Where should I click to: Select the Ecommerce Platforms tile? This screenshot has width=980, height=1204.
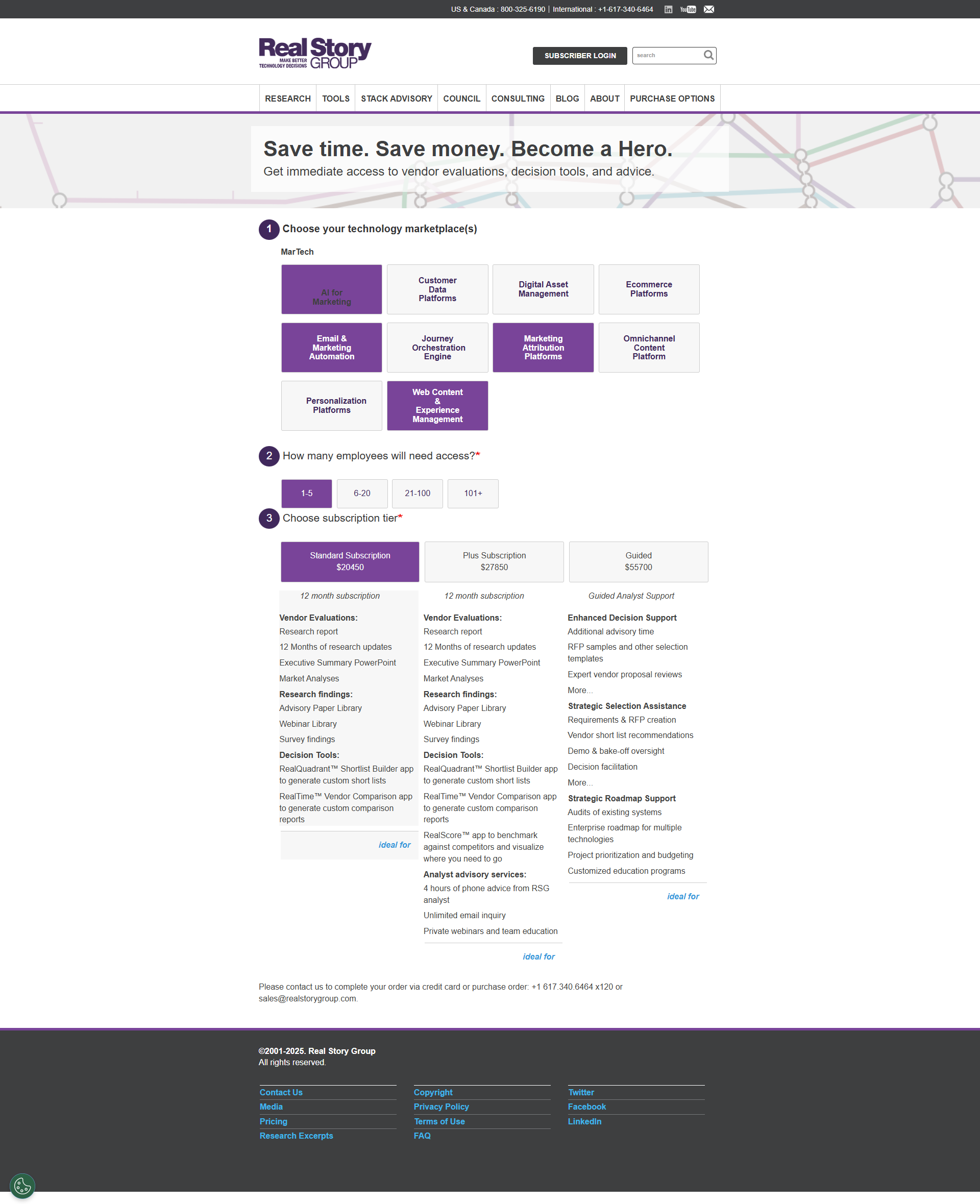[649, 289]
